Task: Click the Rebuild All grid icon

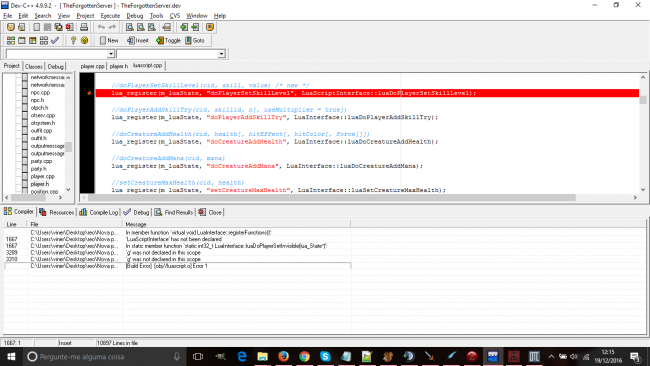Action: (x=44, y=41)
